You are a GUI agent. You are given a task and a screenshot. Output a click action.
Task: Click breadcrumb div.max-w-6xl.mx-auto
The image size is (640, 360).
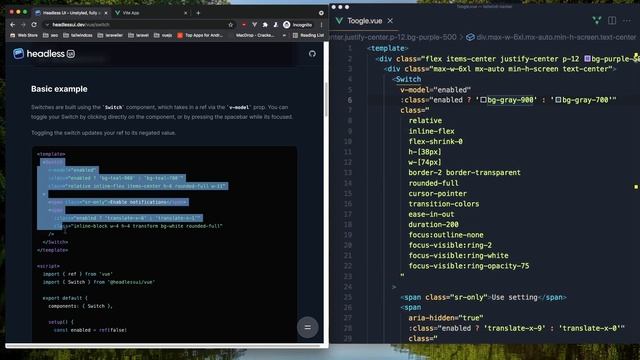pyautogui.click(x=551, y=37)
